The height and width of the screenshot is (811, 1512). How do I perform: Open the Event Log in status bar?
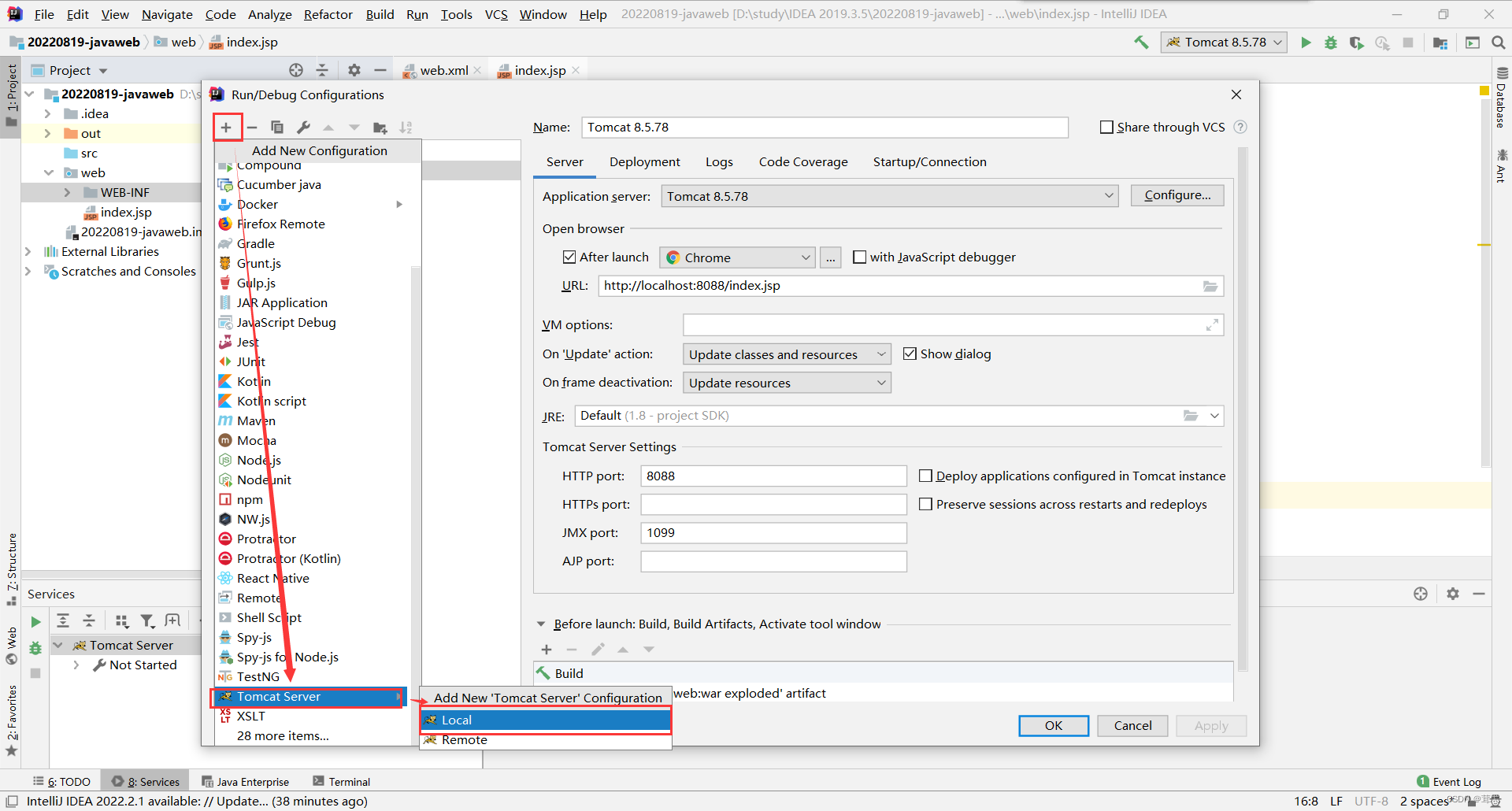point(1449,781)
